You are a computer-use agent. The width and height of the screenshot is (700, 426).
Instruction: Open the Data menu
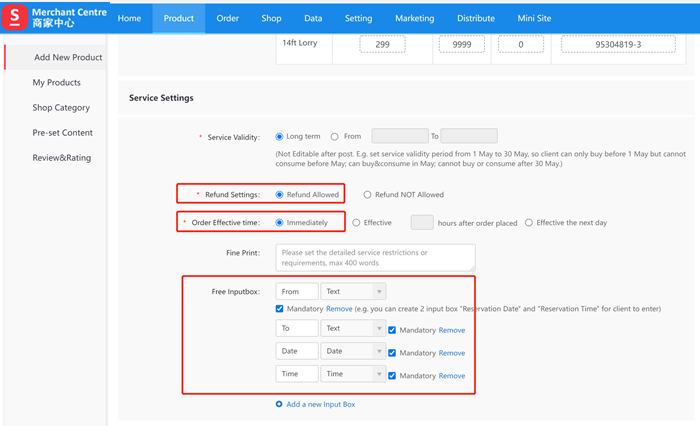click(x=313, y=18)
